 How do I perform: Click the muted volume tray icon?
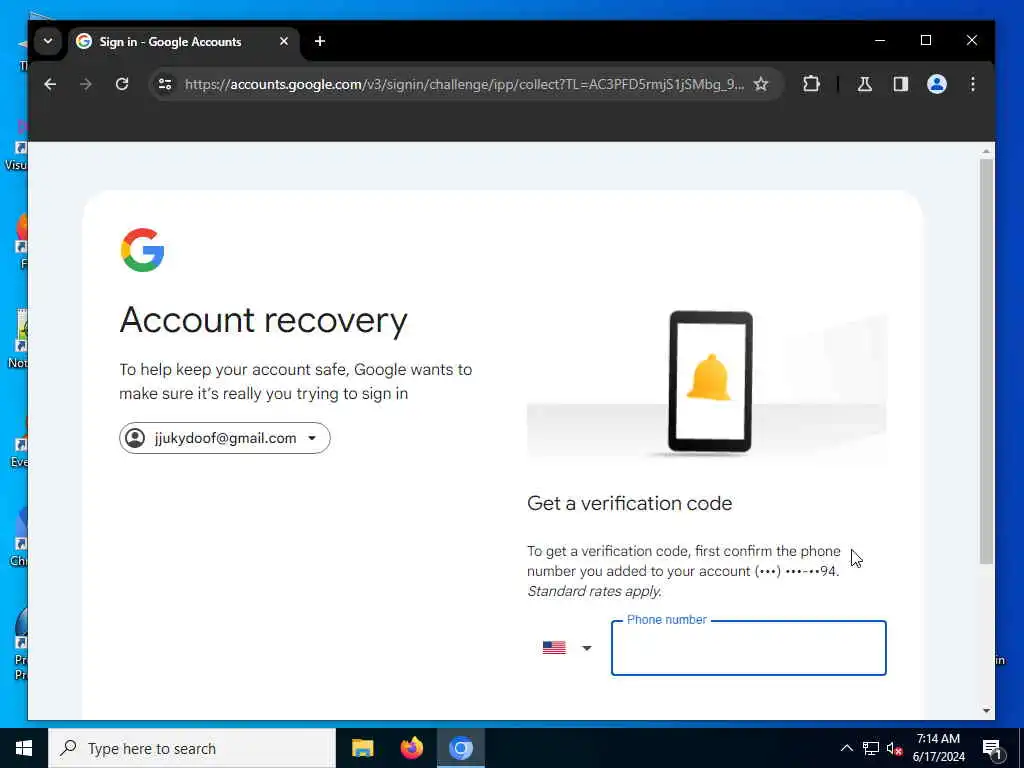pos(894,748)
